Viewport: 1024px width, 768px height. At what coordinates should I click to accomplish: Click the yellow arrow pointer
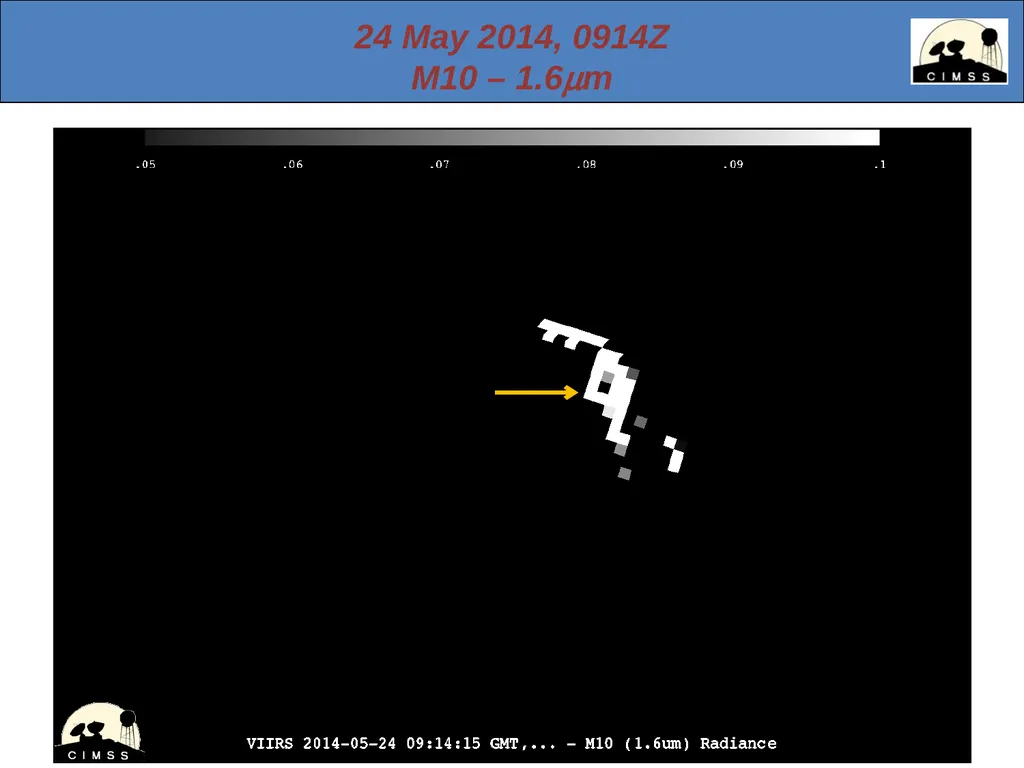click(536, 392)
